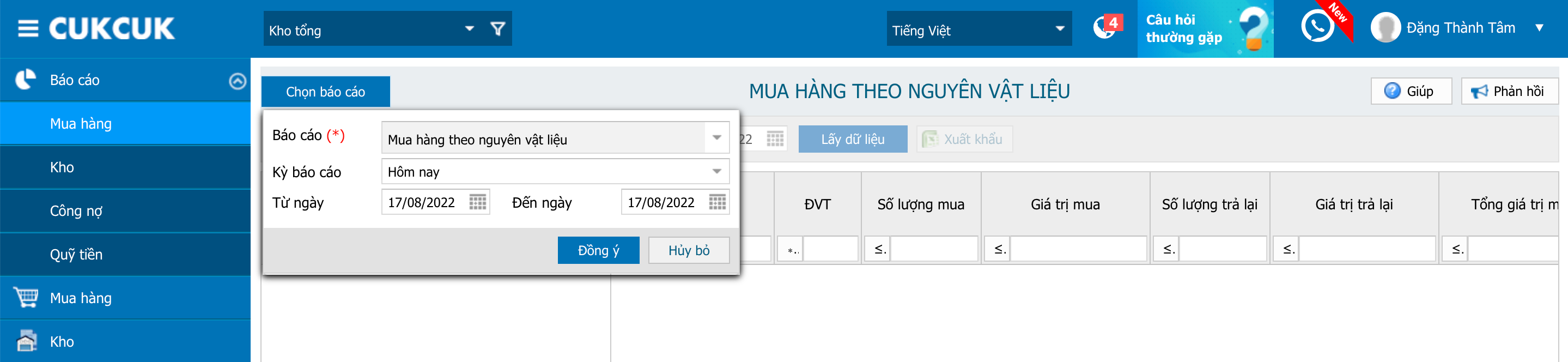Open the hamburger menu next to CUKCUK
The width and height of the screenshot is (1568, 362).
[x=28, y=29]
